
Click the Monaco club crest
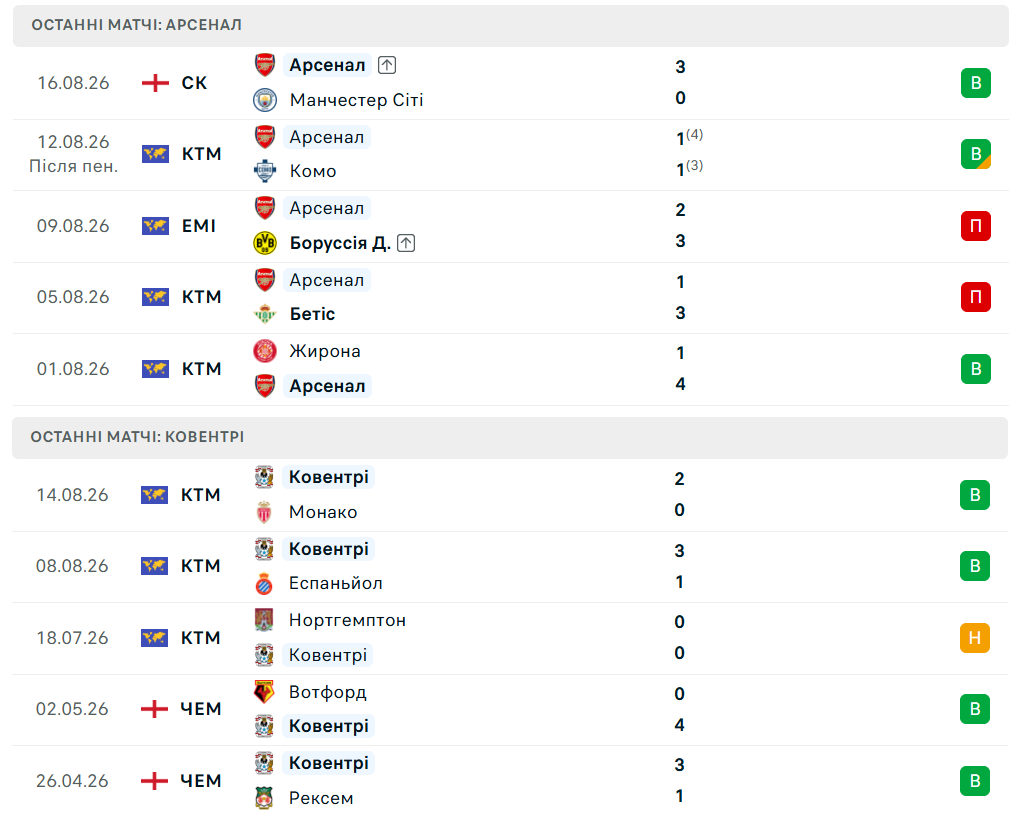[x=264, y=512]
